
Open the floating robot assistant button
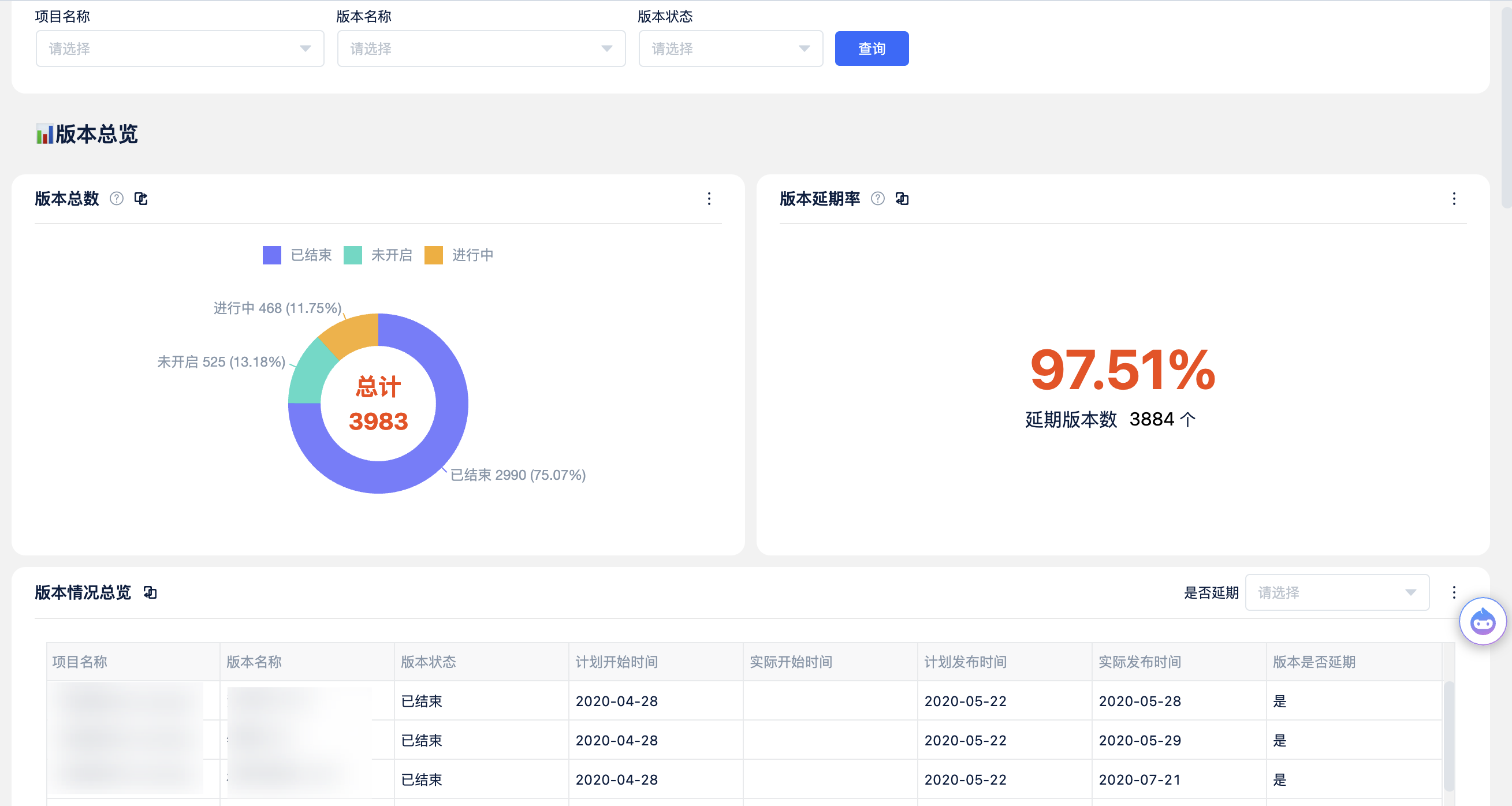tap(1482, 621)
